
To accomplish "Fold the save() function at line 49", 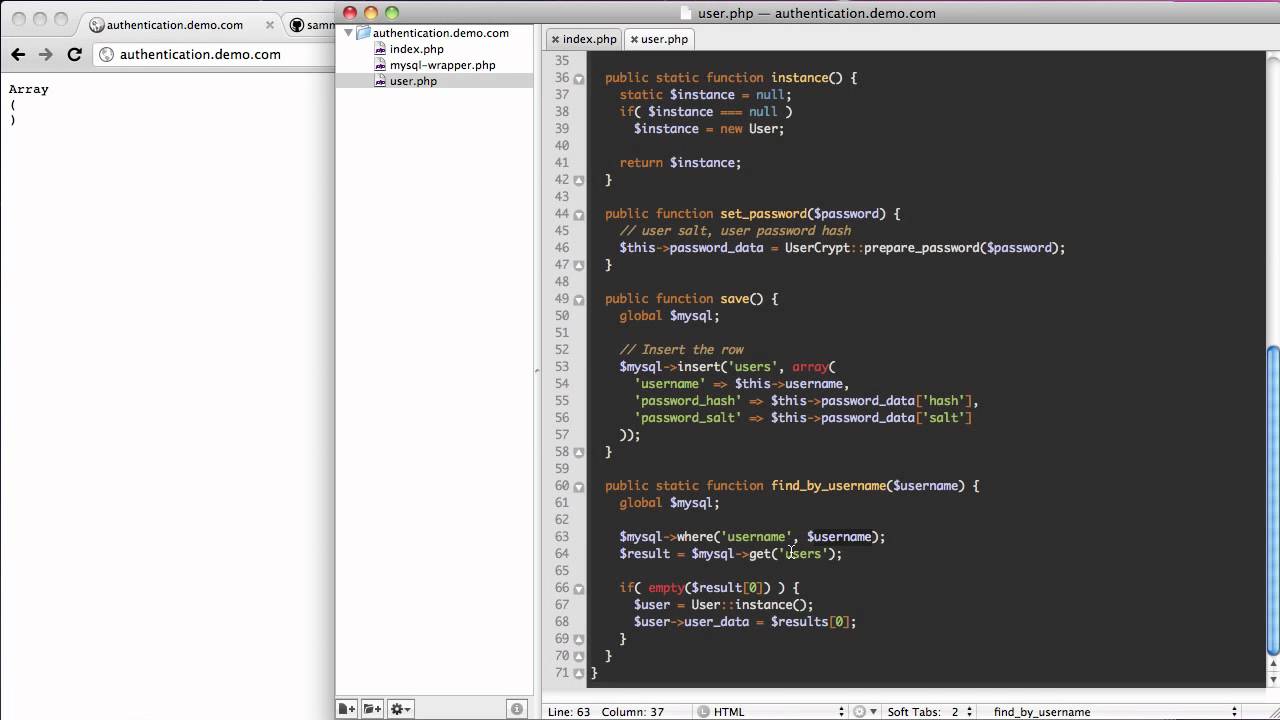I will pyautogui.click(x=578, y=299).
